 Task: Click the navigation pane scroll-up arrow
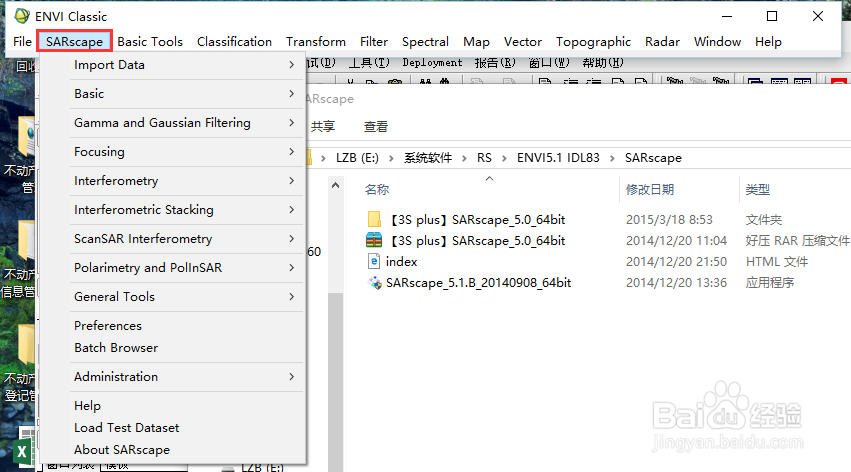point(335,186)
